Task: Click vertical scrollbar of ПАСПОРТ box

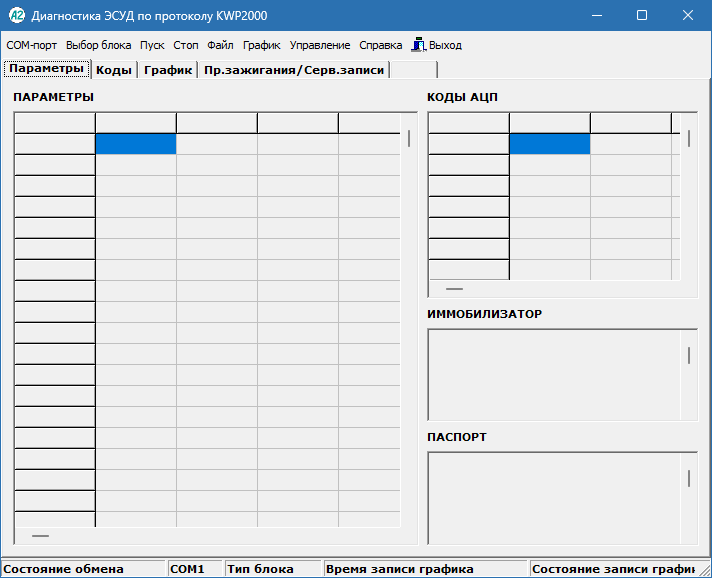Action: point(689,498)
